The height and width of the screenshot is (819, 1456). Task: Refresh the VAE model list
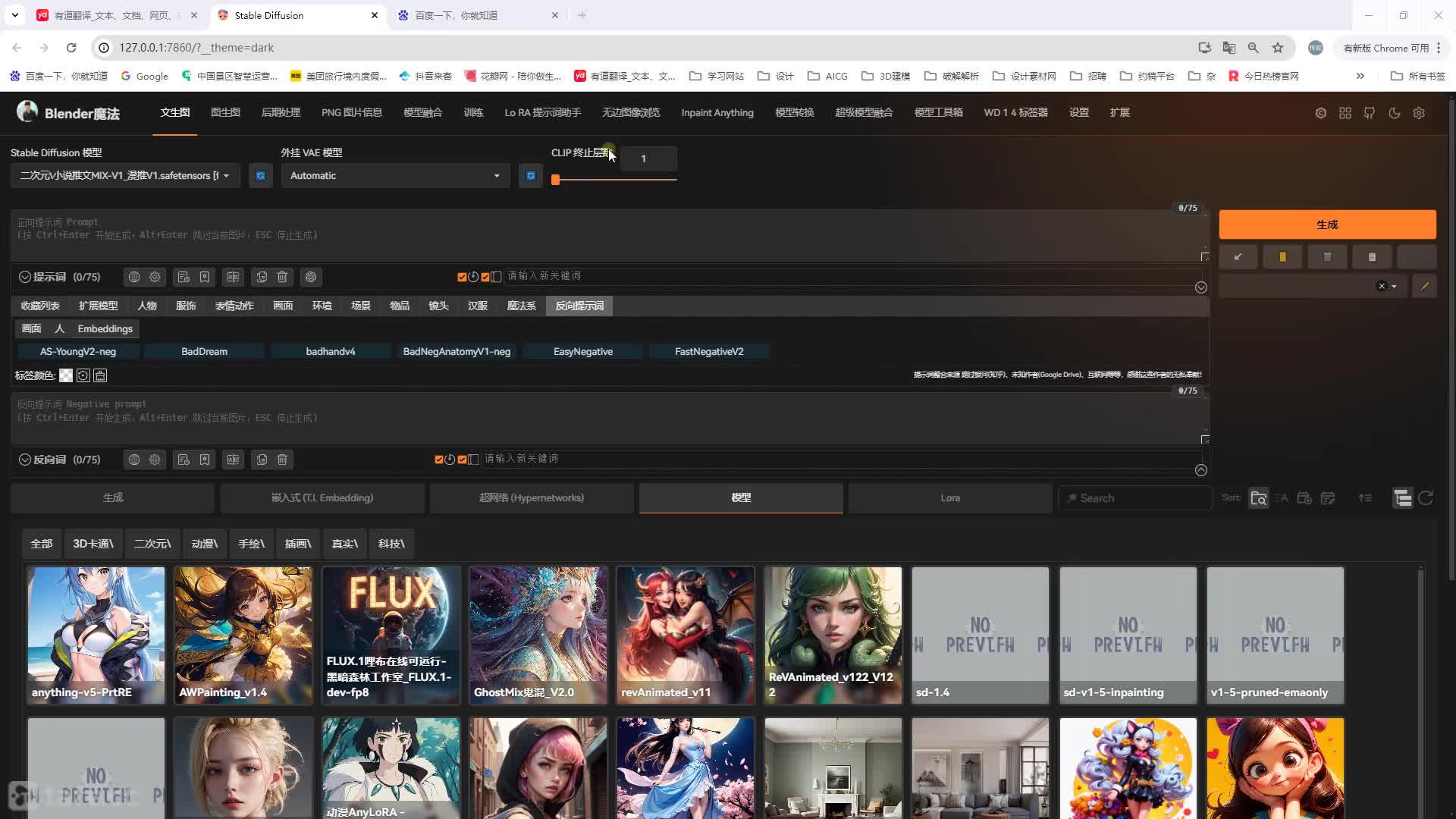pos(531,176)
